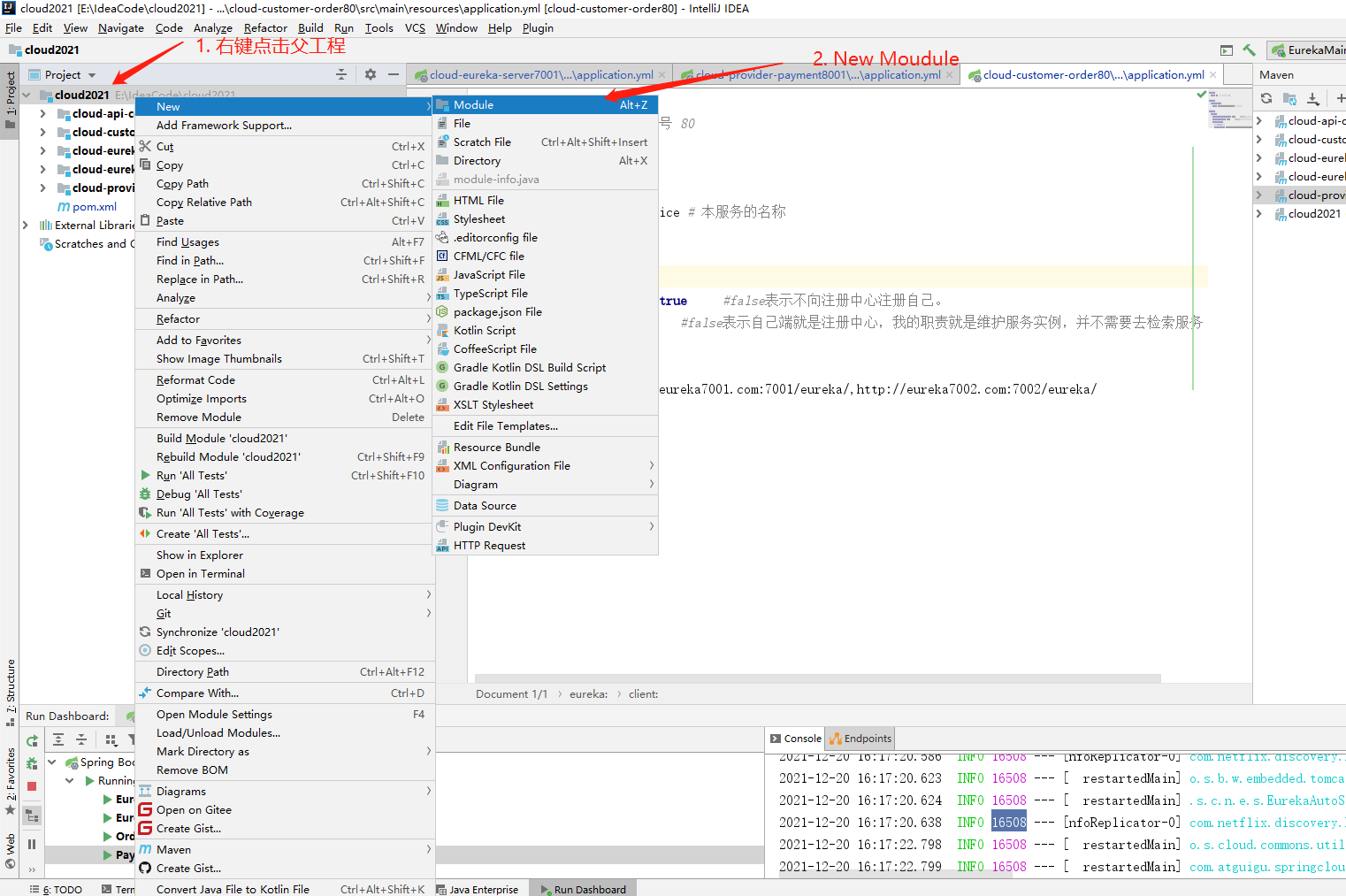Collapse cloud2021 root project node
The height and width of the screenshot is (896, 1346).
[26, 95]
